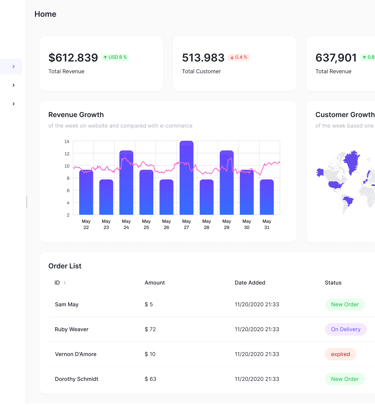375x405 pixels.
Task: Click the Revenue Growth chart title
Action: [x=76, y=115]
